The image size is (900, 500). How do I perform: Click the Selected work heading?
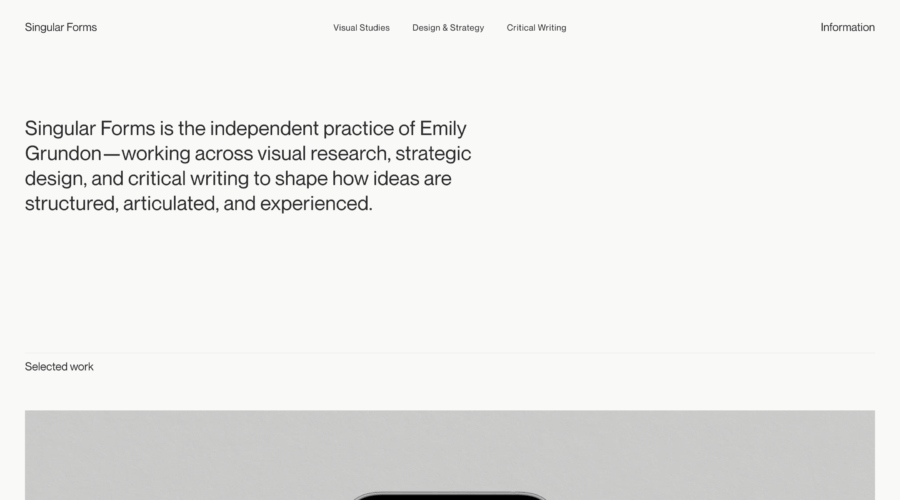[x=59, y=367]
